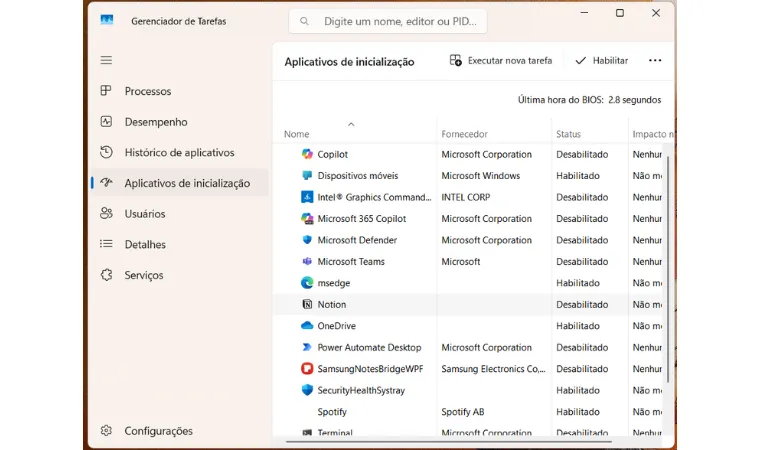760x450 pixels.
Task: Click Spotify AB vendor cell
Action: click(x=462, y=412)
